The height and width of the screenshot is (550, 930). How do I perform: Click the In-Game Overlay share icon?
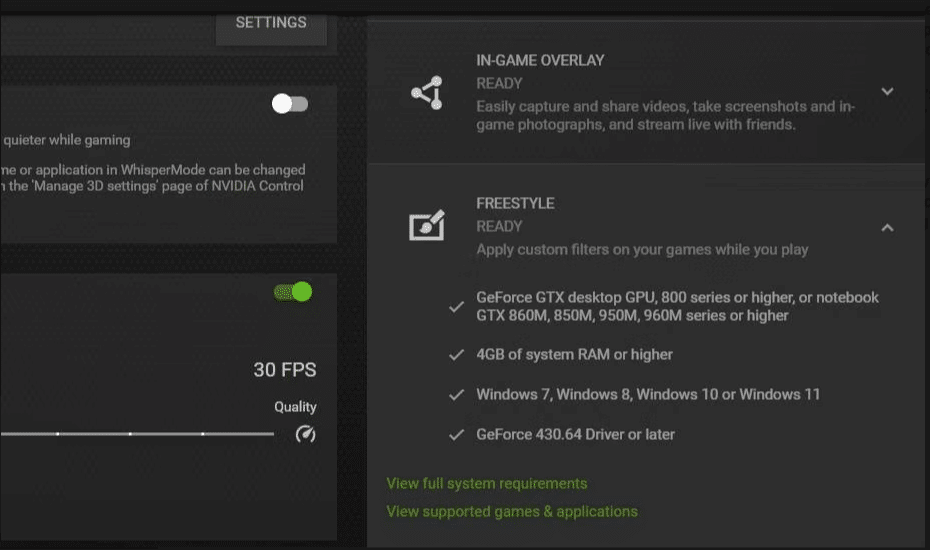[x=427, y=93]
